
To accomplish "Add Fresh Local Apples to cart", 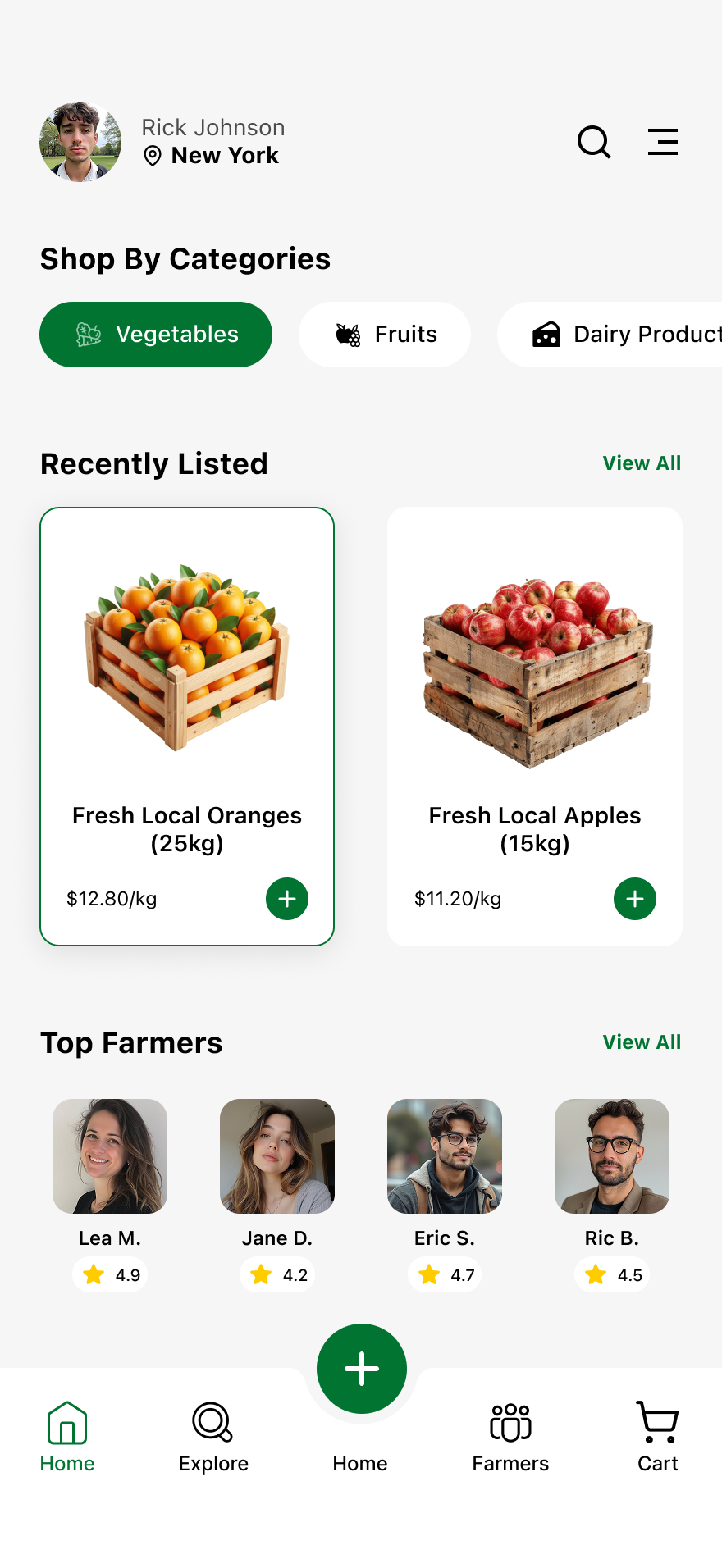I will (x=635, y=899).
